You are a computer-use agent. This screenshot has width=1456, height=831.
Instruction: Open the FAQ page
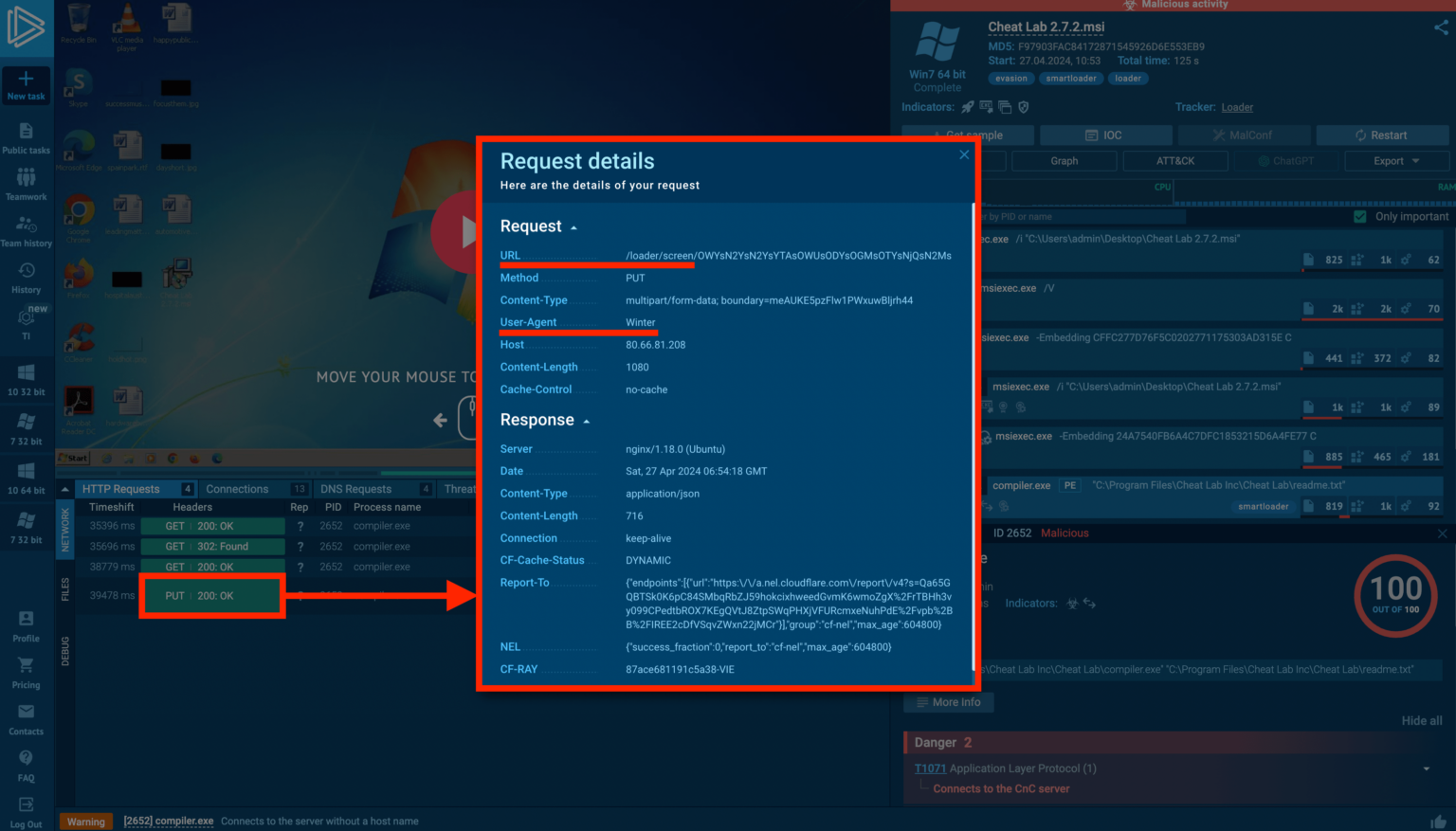click(27, 766)
